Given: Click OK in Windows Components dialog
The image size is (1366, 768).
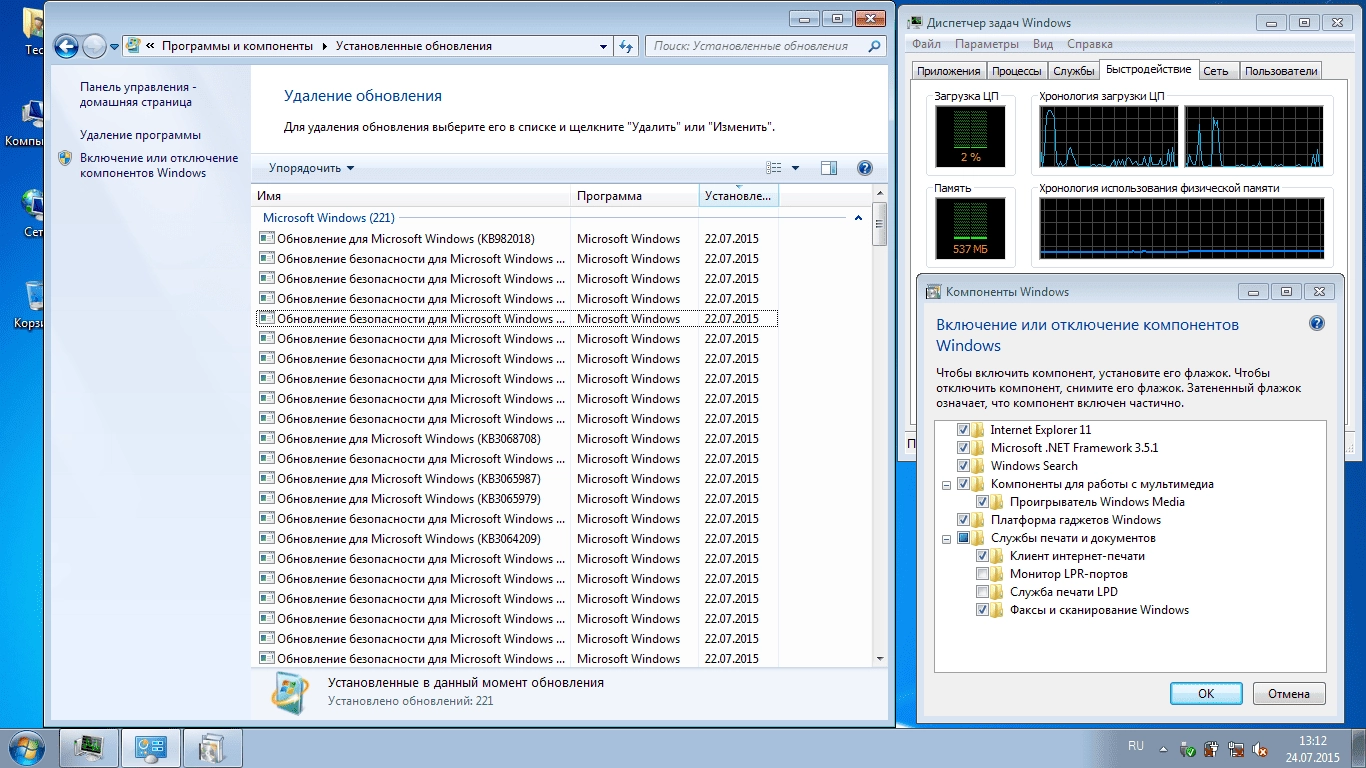Looking at the screenshot, I should [1206, 694].
